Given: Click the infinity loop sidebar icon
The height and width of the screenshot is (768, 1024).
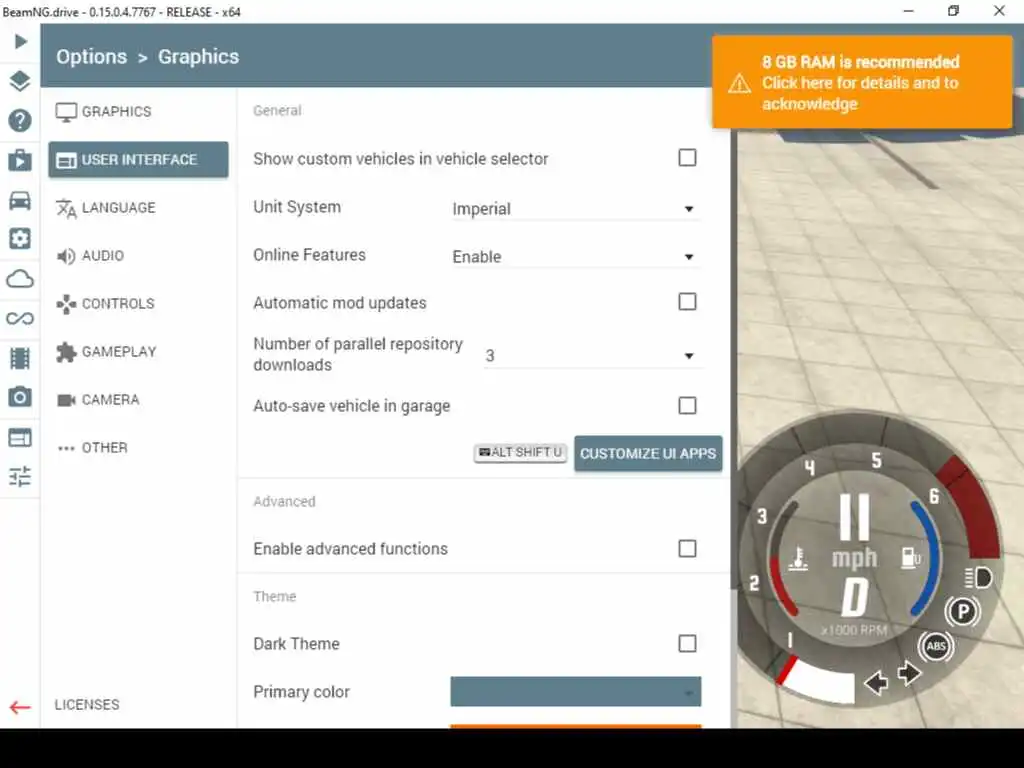Looking at the screenshot, I should click(x=20, y=319).
